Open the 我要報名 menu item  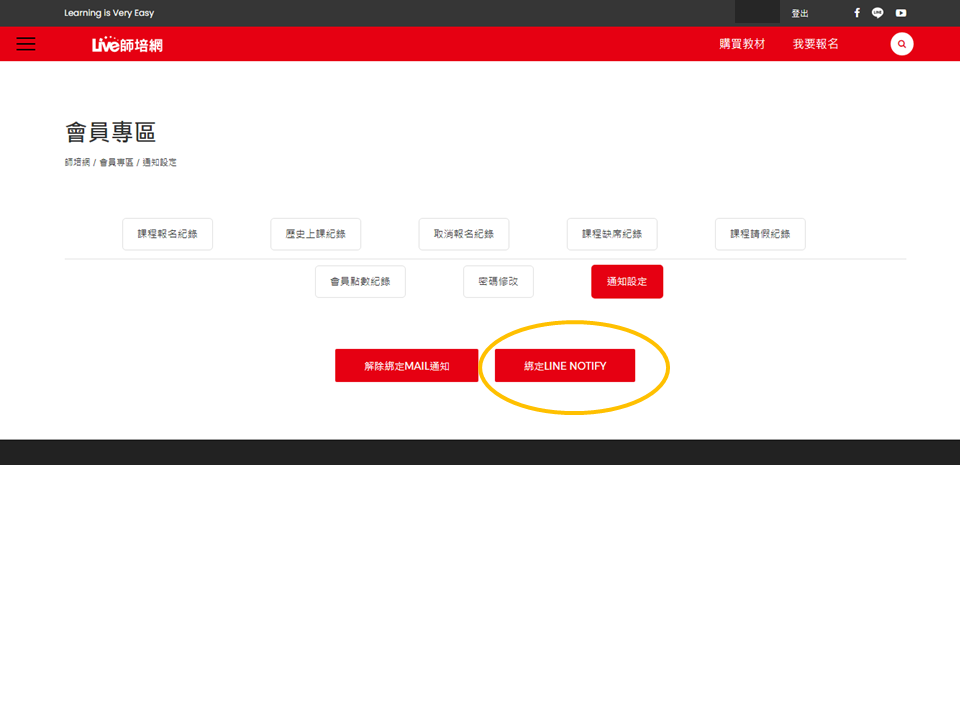tap(816, 44)
